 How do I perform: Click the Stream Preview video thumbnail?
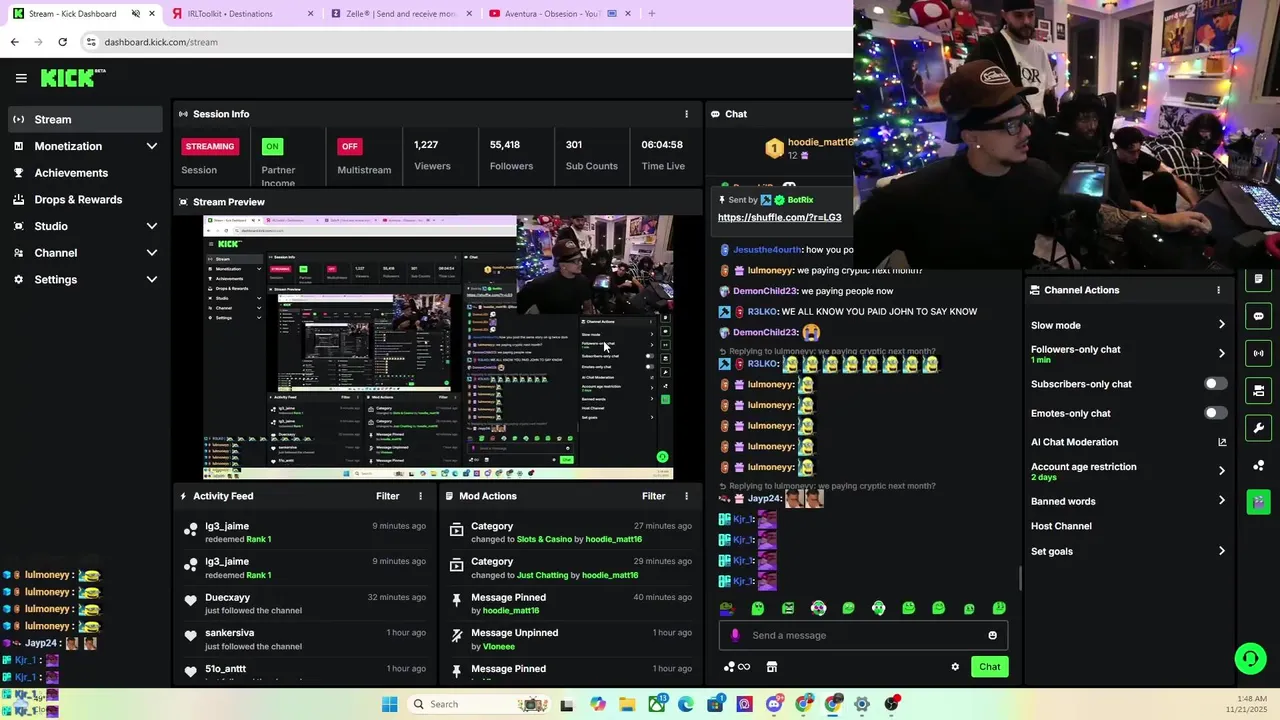pos(438,348)
